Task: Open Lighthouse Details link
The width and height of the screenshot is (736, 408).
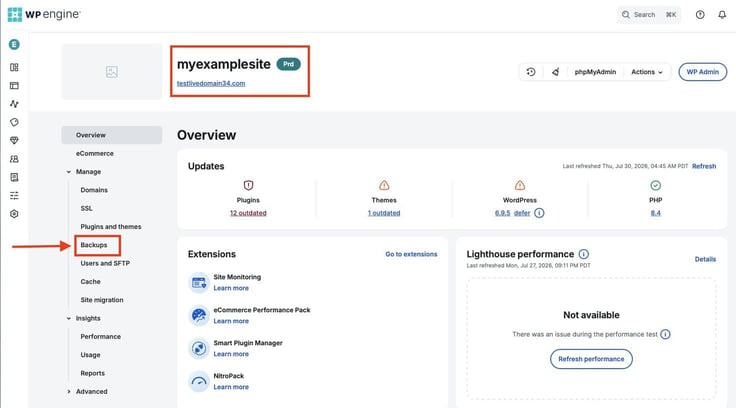Action: tap(705, 259)
